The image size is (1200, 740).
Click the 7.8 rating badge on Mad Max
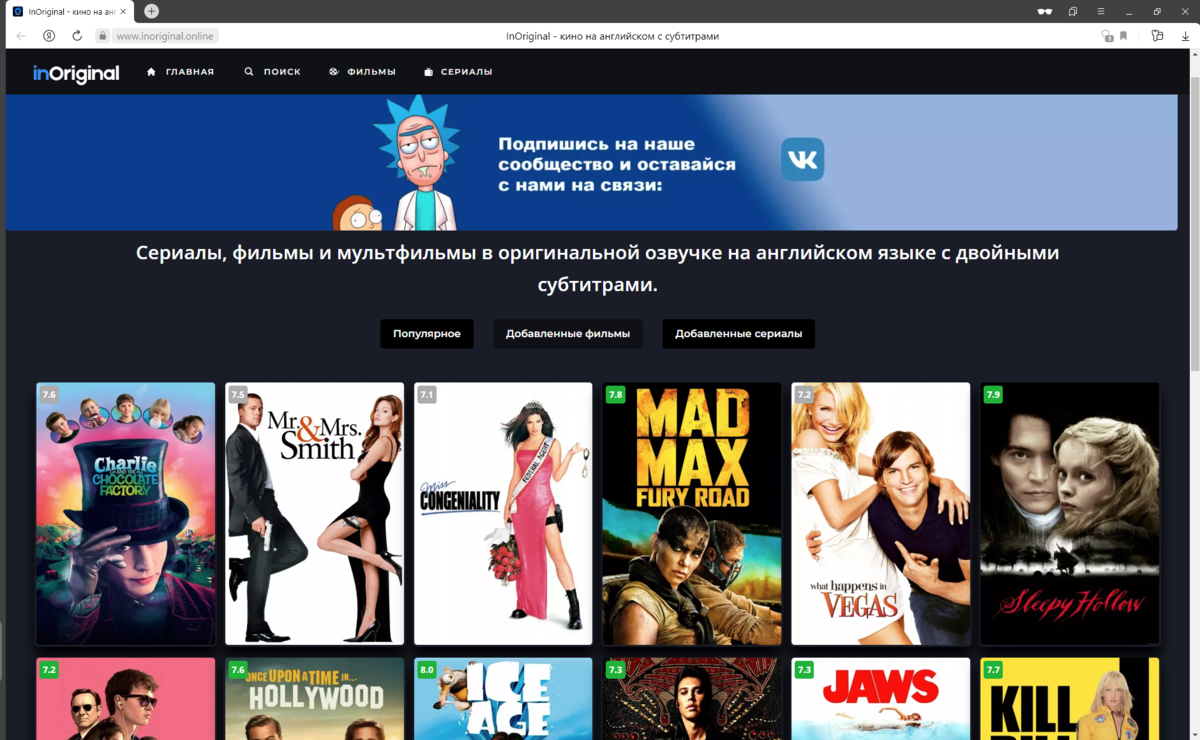pyautogui.click(x=616, y=395)
